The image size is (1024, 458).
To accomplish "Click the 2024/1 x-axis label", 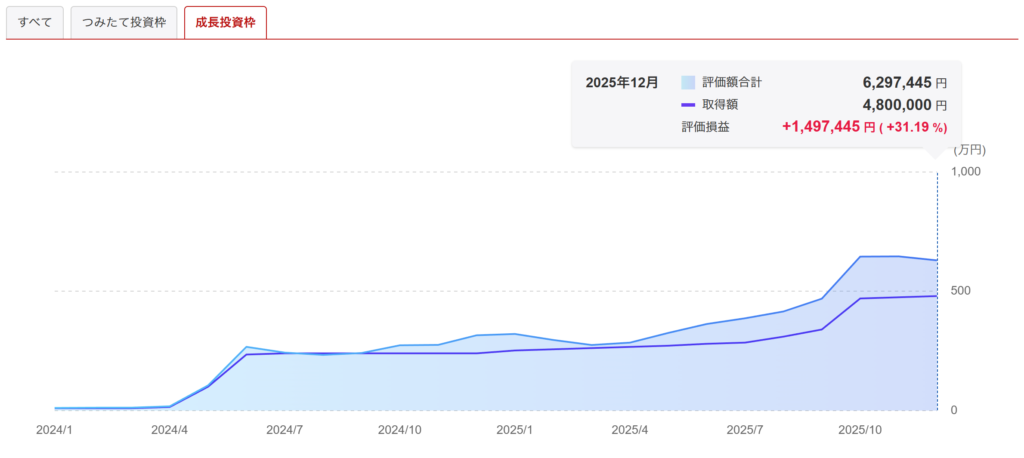I will click(55, 430).
